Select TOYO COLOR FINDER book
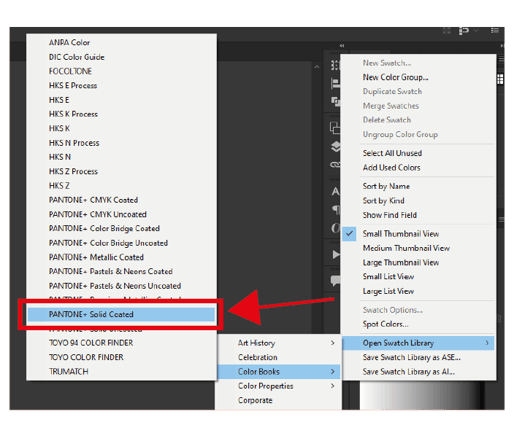Image resolution: width=514 pixels, height=425 pixels. click(x=86, y=357)
